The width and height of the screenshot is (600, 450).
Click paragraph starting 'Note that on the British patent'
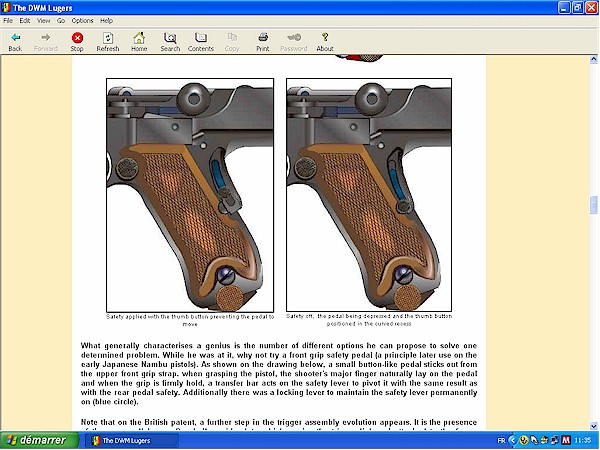tap(279, 424)
